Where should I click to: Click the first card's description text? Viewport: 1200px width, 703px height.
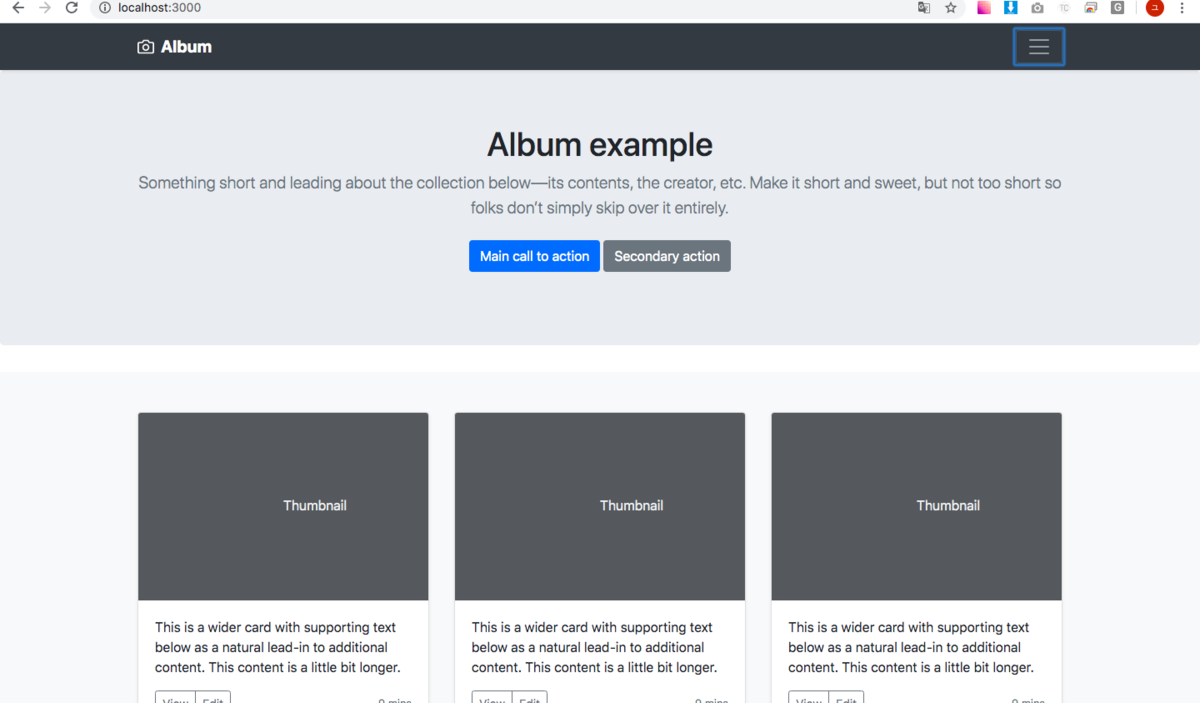coord(278,647)
